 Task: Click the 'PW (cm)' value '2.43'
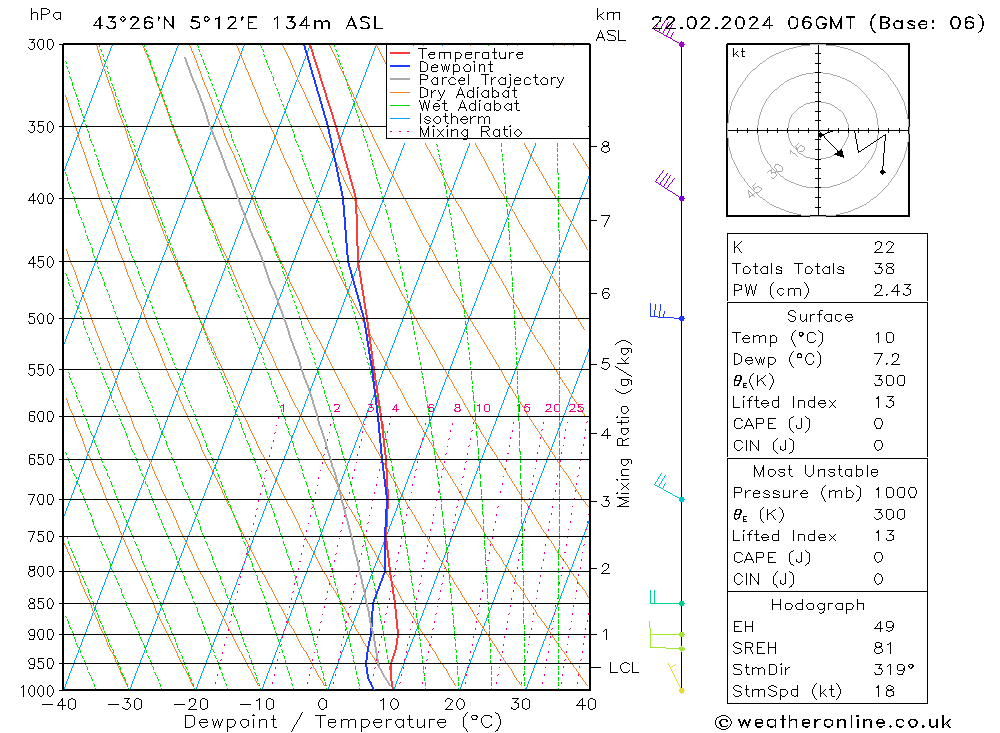coord(893,290)
